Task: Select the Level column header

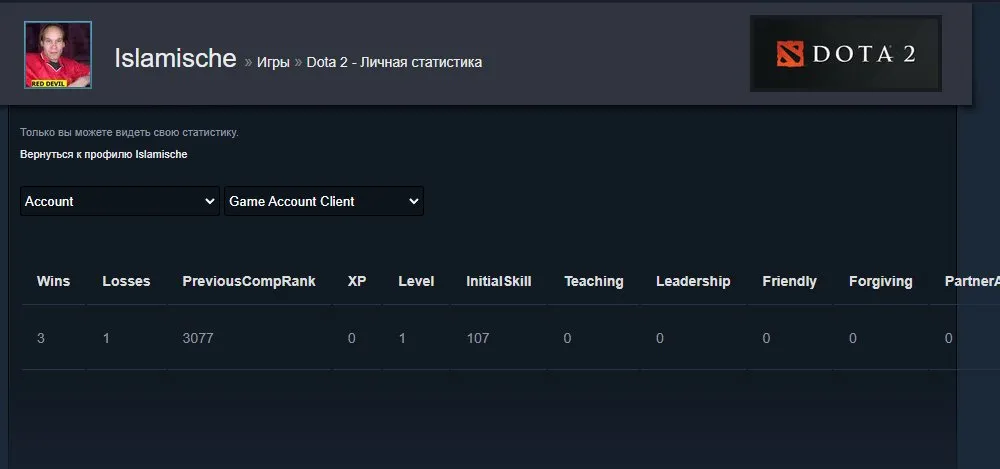Action: [416, 281]
